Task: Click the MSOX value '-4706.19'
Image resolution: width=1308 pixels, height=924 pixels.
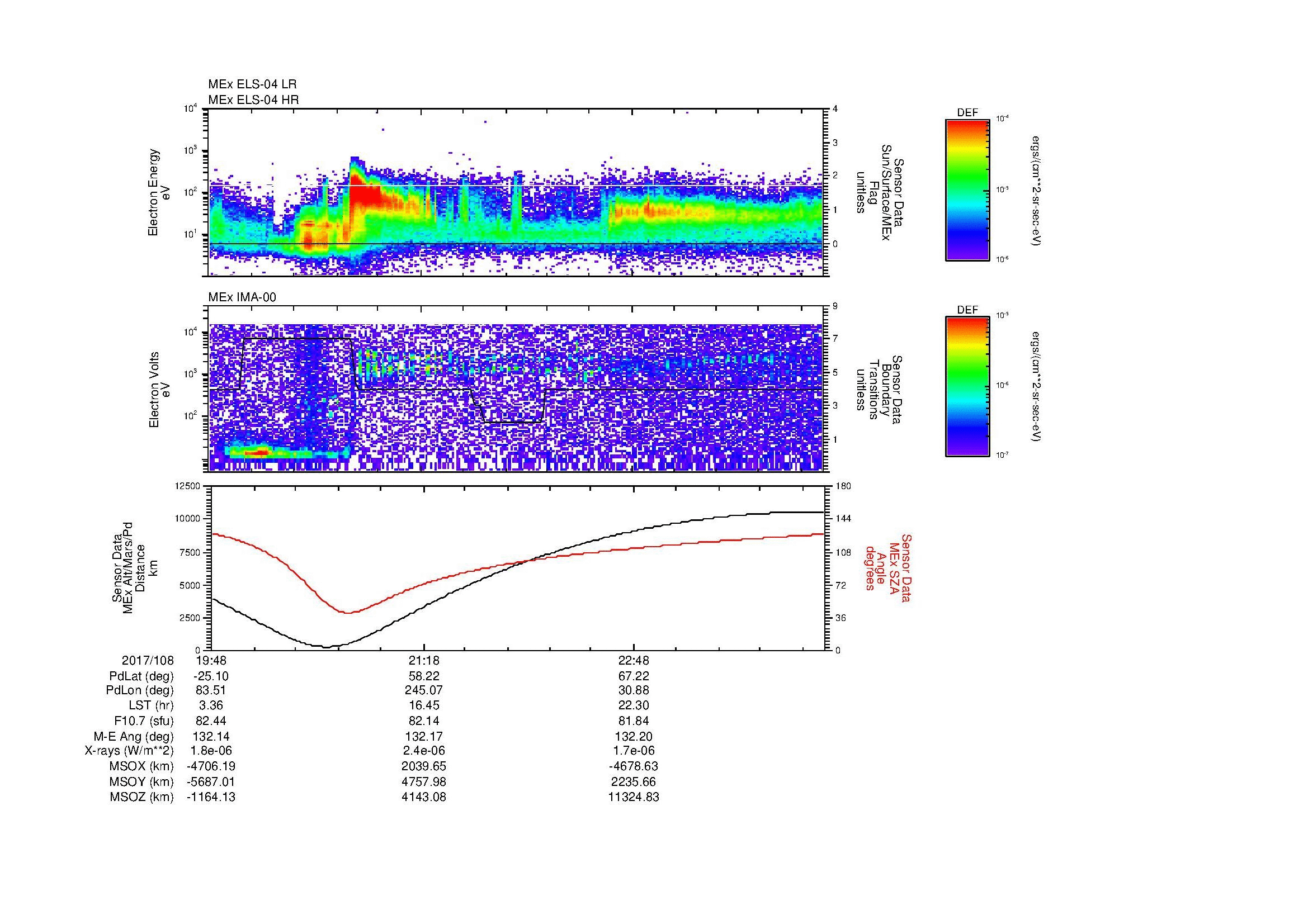Action: 211,766
